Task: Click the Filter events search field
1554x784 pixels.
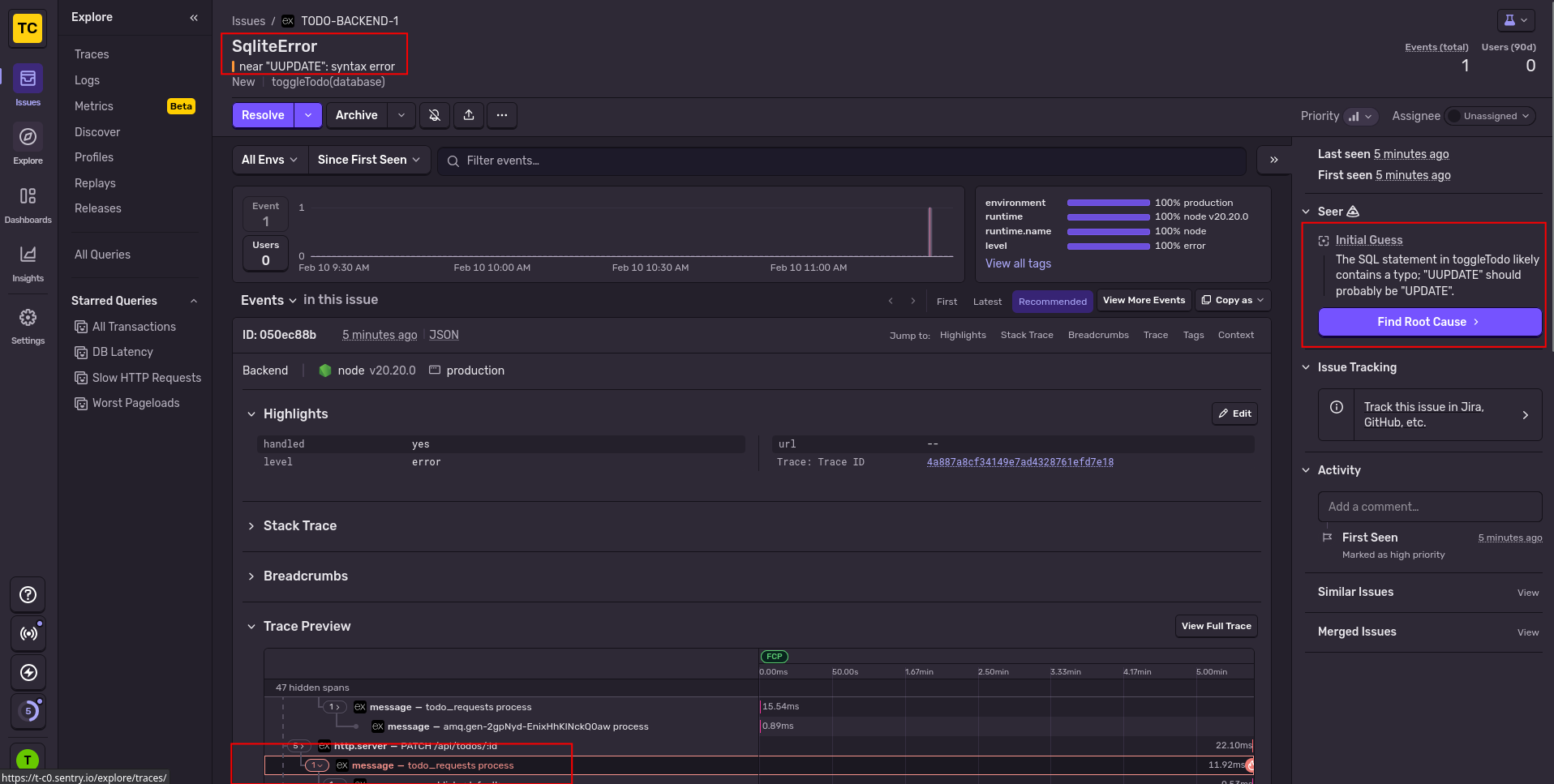Action: [x=844, y=161]
